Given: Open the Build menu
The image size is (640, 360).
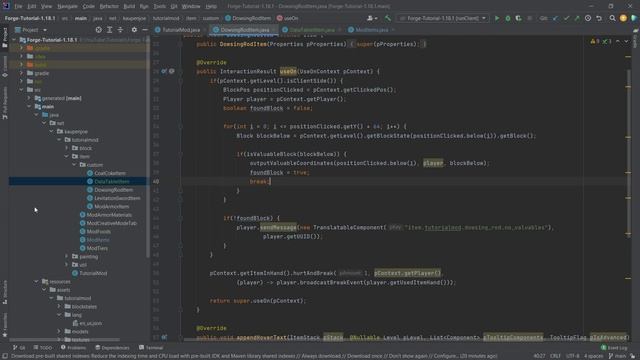Looking at the screenshot, I should tap(129, 7).
